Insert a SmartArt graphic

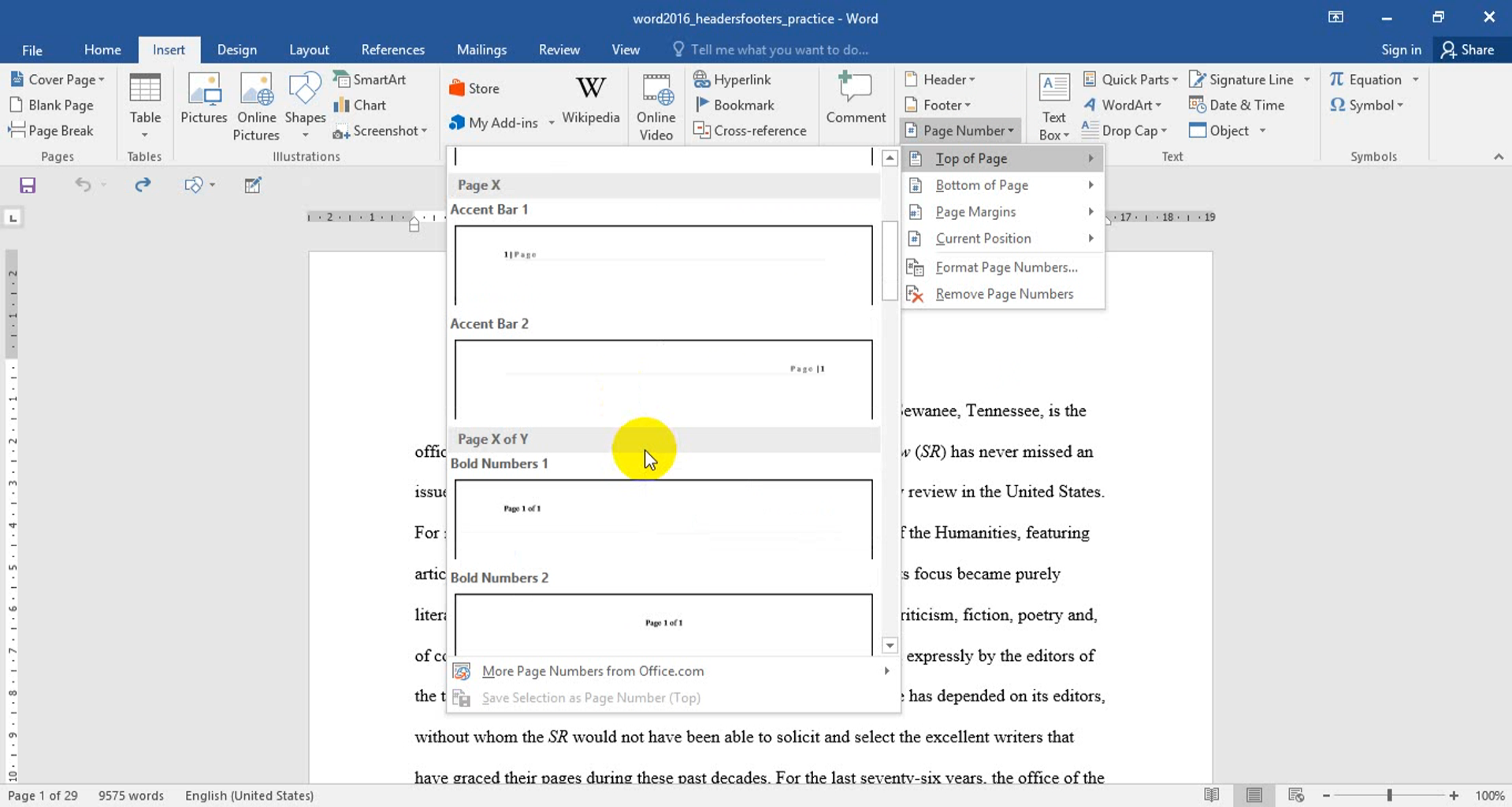tap(370, 80)
